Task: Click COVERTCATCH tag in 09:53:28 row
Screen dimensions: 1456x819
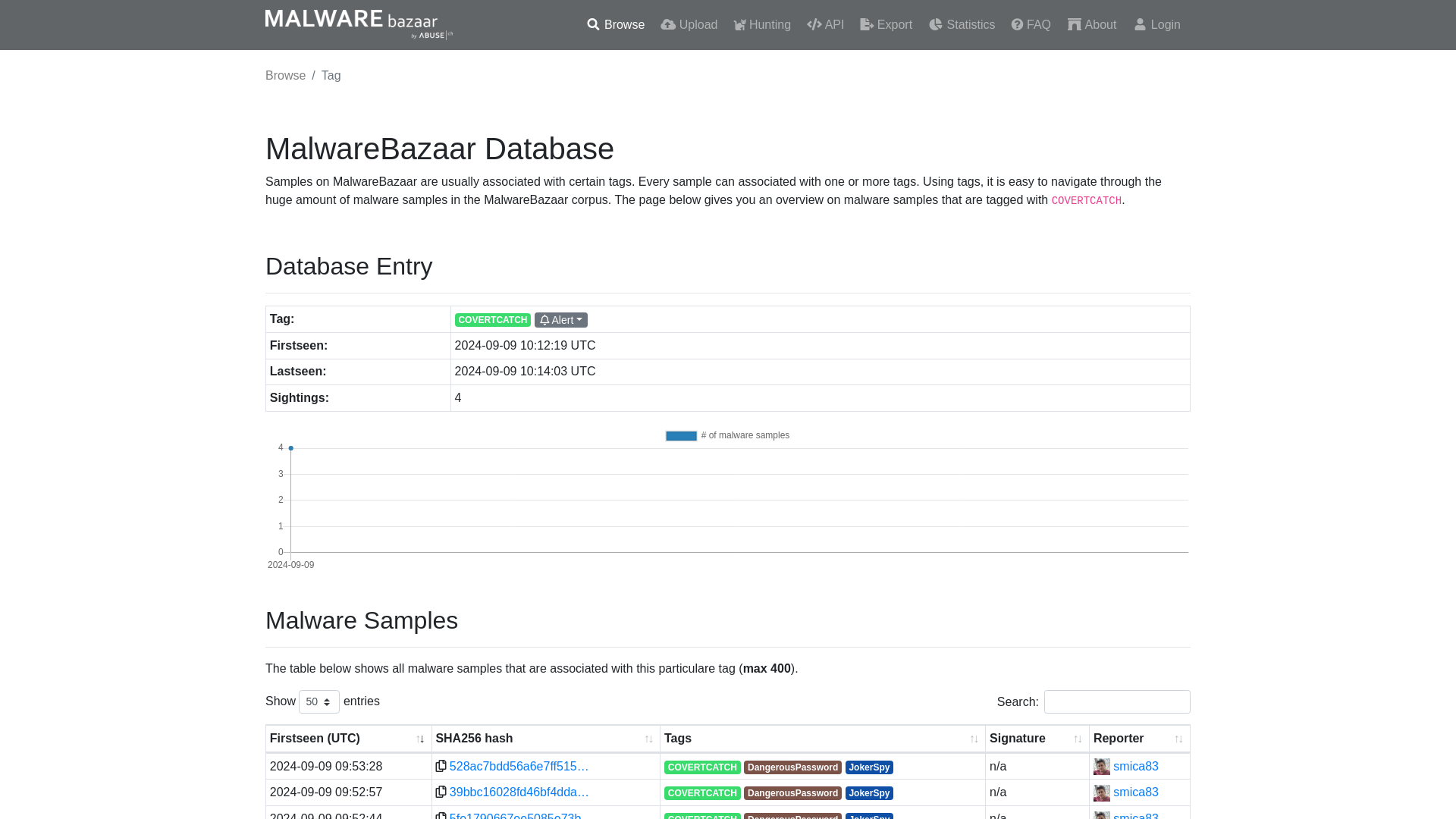Action: (x=702, y=767)
